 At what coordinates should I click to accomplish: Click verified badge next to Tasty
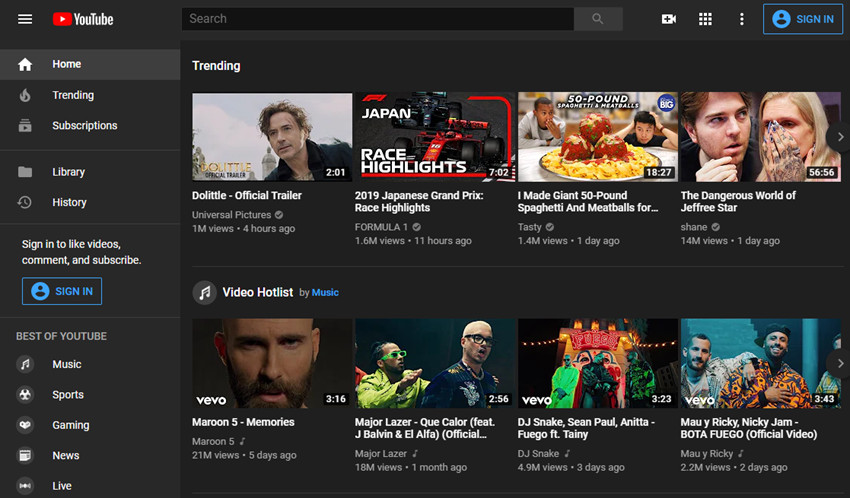pyautogui.click(x=550, y=227)
